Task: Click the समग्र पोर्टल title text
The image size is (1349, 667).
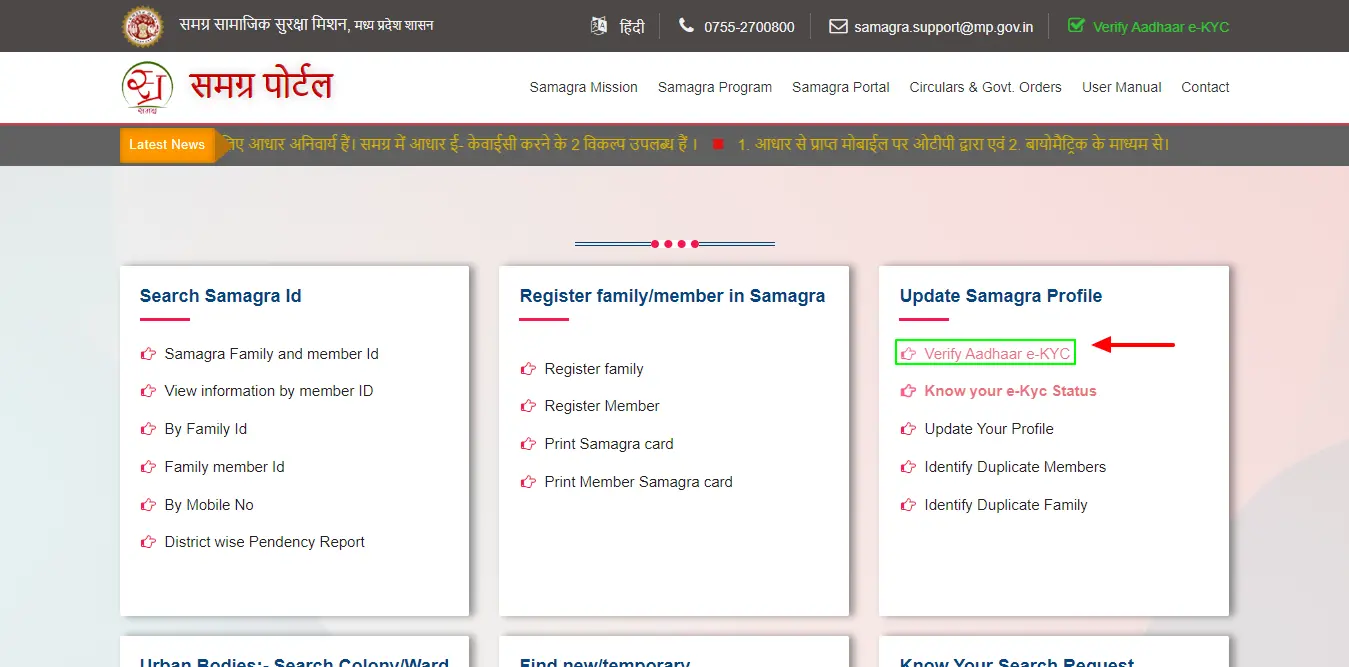Action: [261, 86]
